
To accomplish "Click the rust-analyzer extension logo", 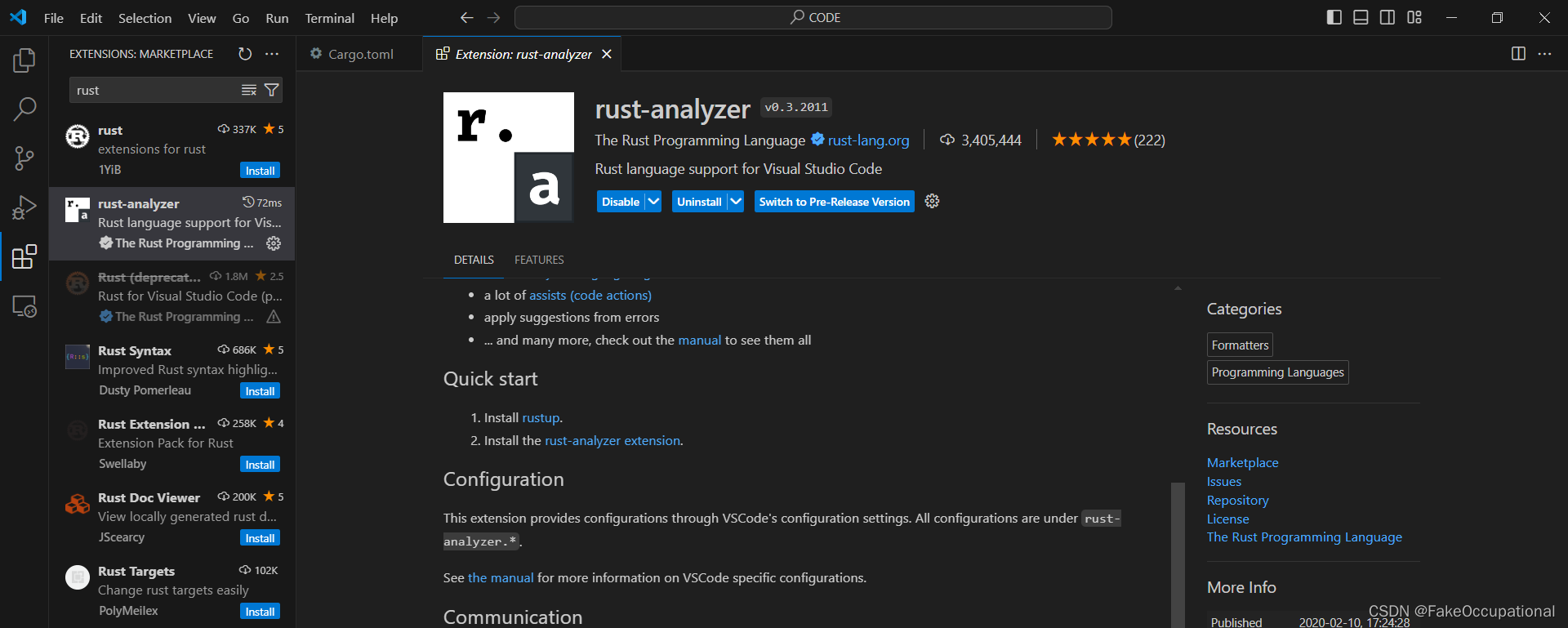I will click(509, 158).
